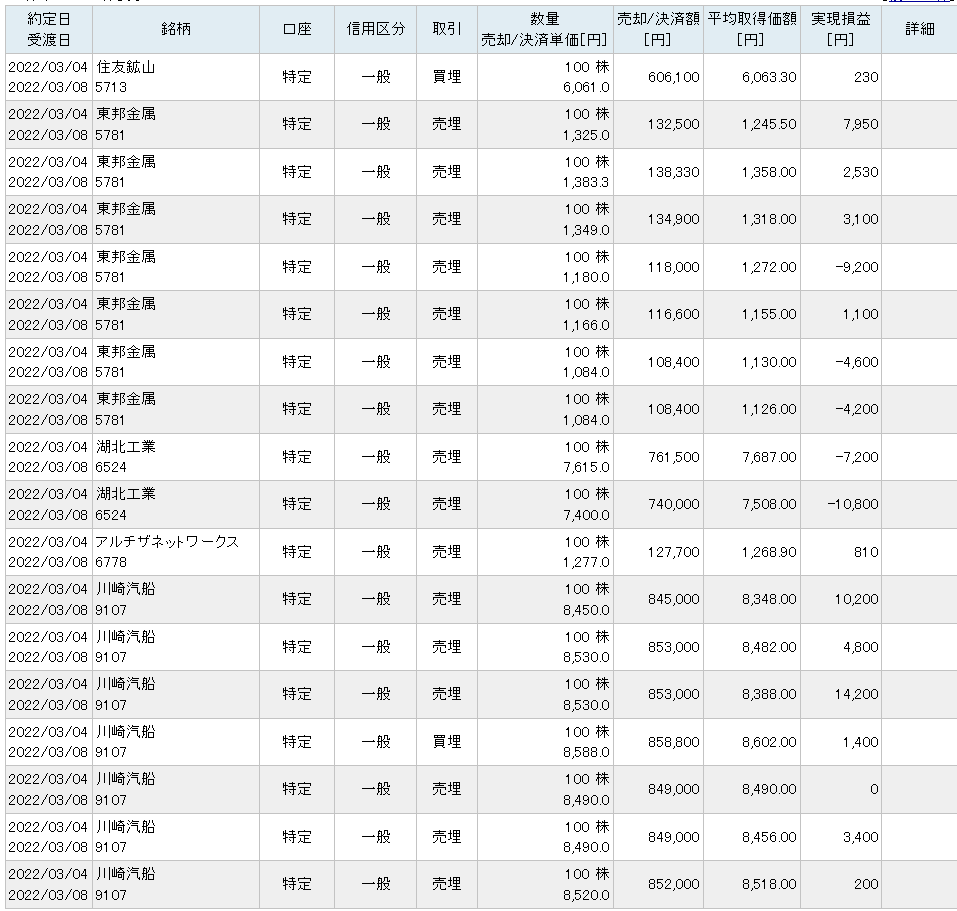The height and width of the screenshot is (911, 957).
Task: Click the realized loss -4,600
Action: tap(858, 362)
